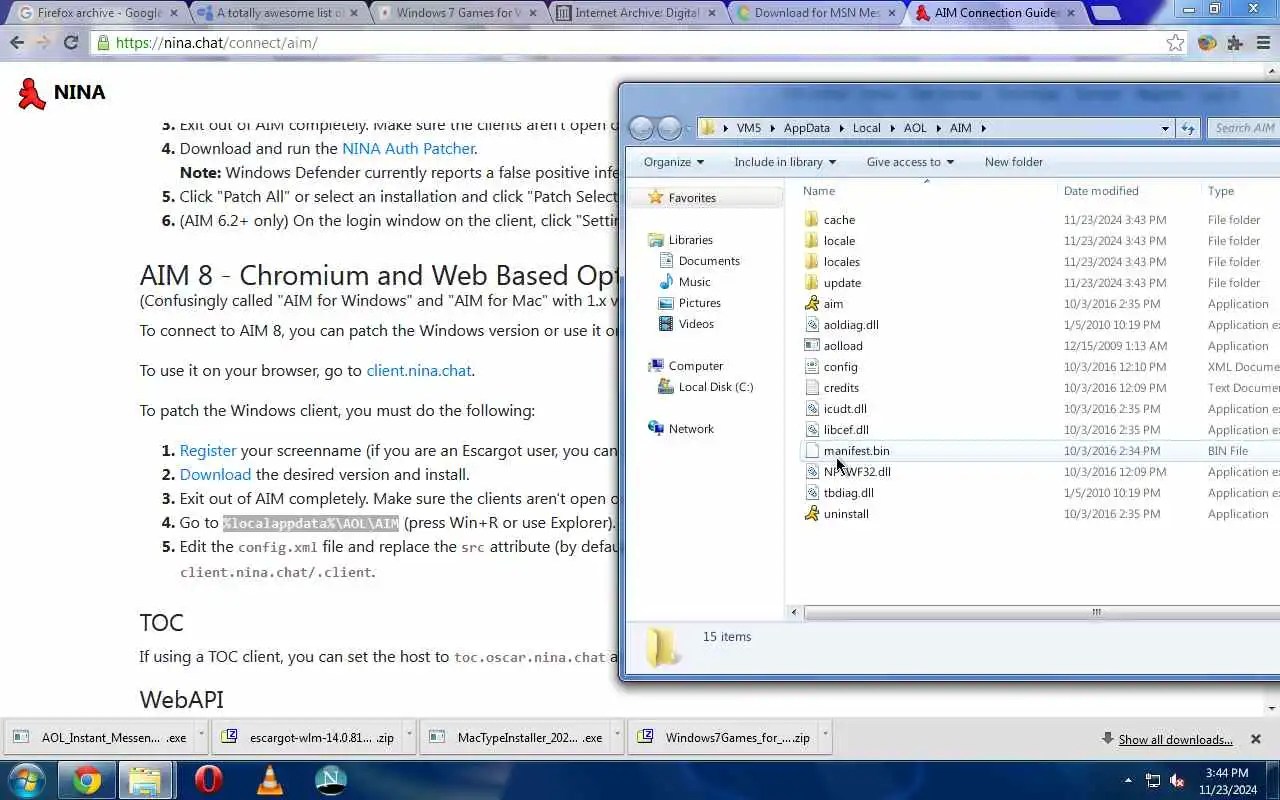Screen dimensions: 1280x800
Task: Click the Search AIM field
Action: tap(1244, 128)
